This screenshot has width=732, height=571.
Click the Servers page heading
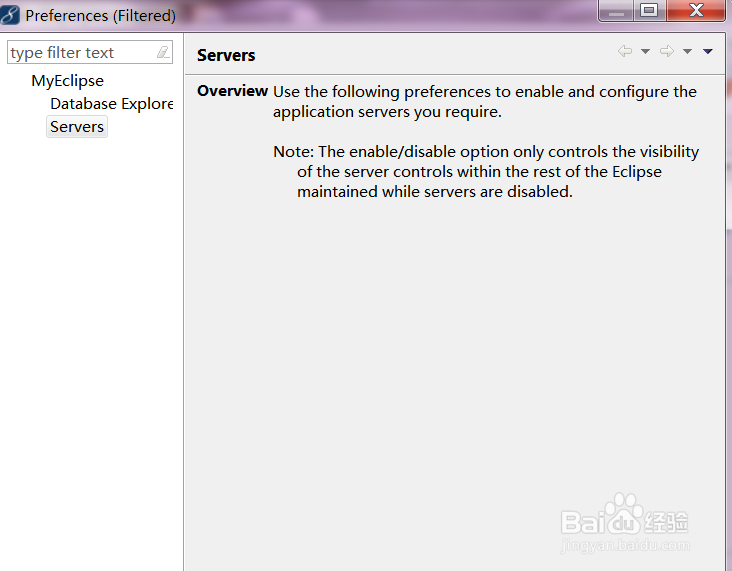click(x=226, y=55)
